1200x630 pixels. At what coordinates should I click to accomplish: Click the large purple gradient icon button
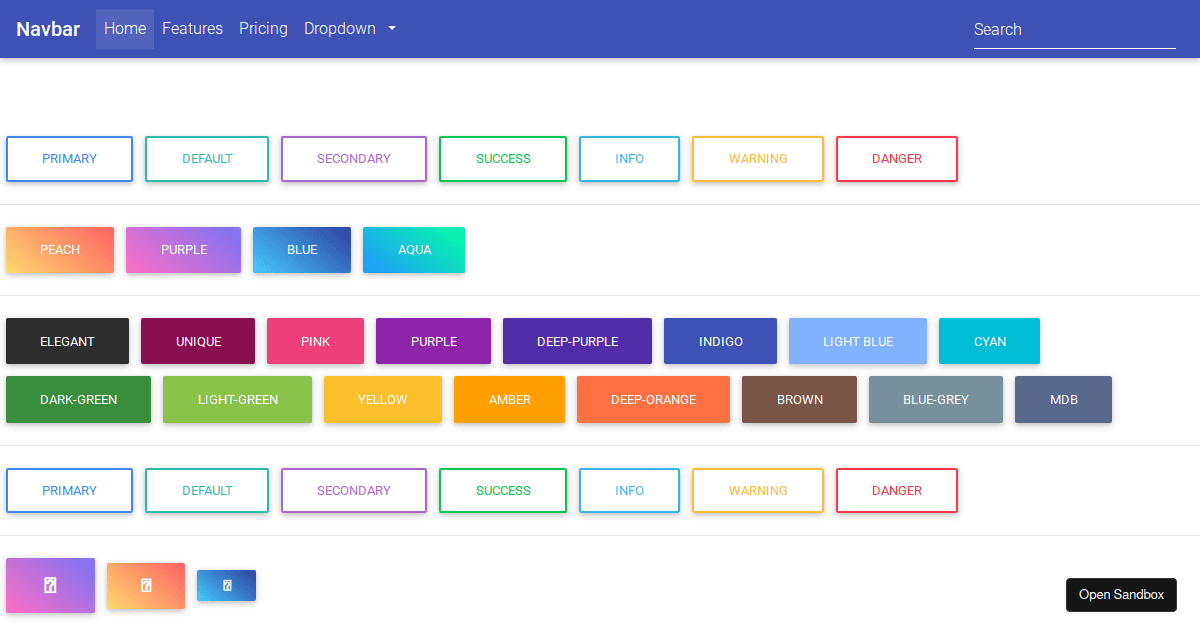point(50,585)
